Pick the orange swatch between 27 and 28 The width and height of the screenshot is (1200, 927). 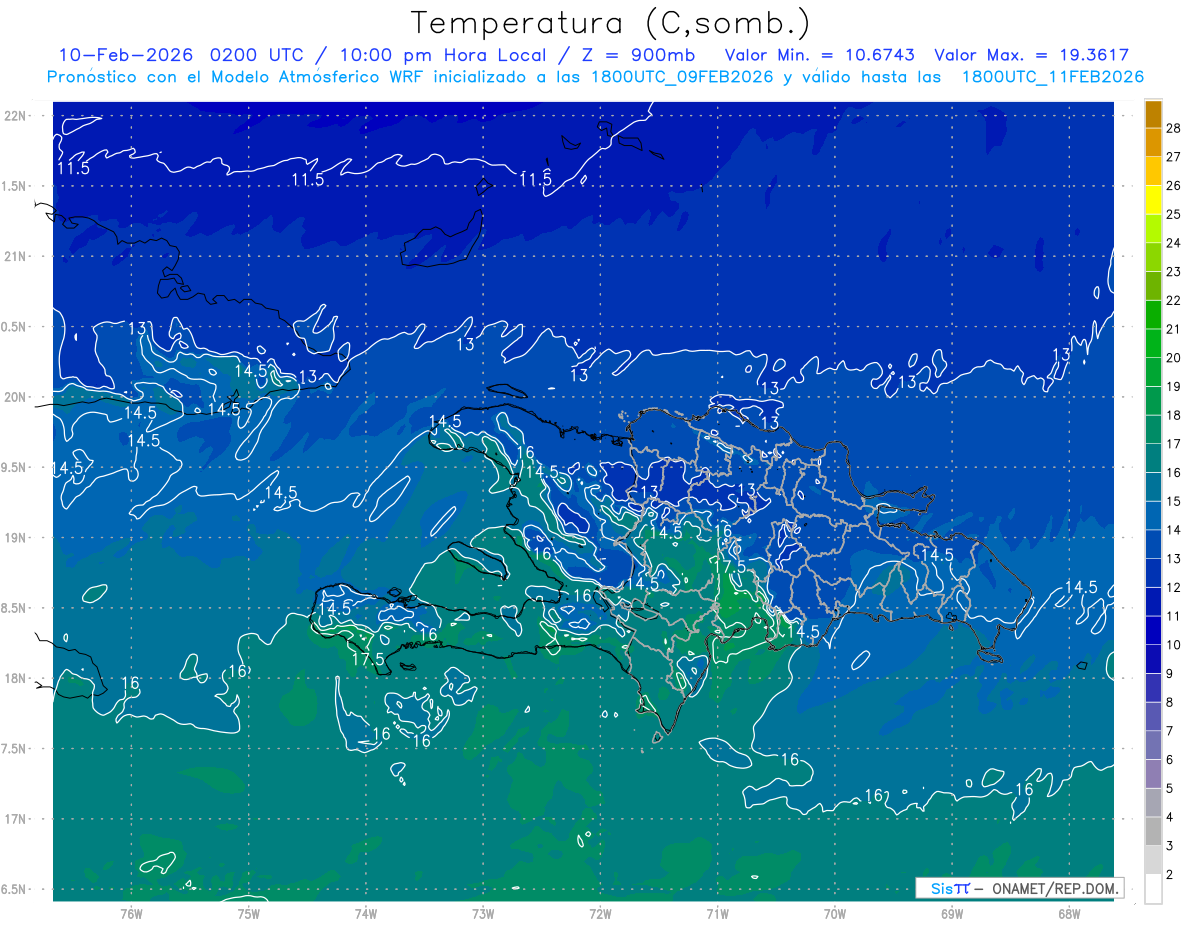1153,143
